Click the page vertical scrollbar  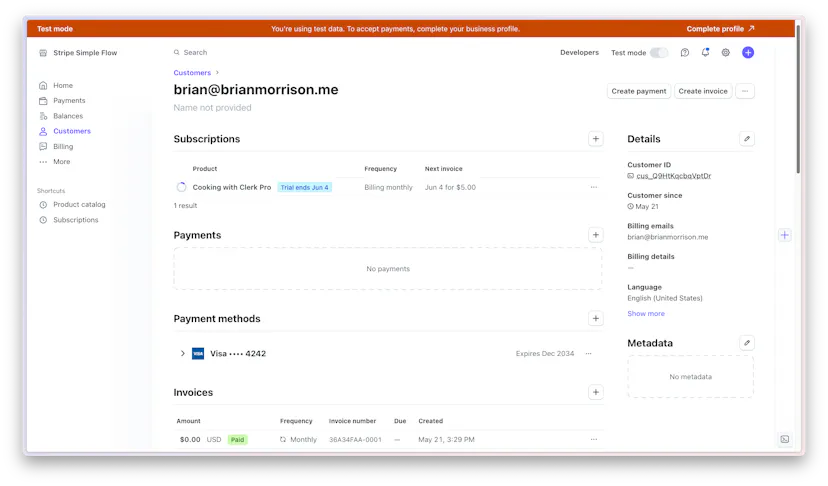[x=798, y=99]
